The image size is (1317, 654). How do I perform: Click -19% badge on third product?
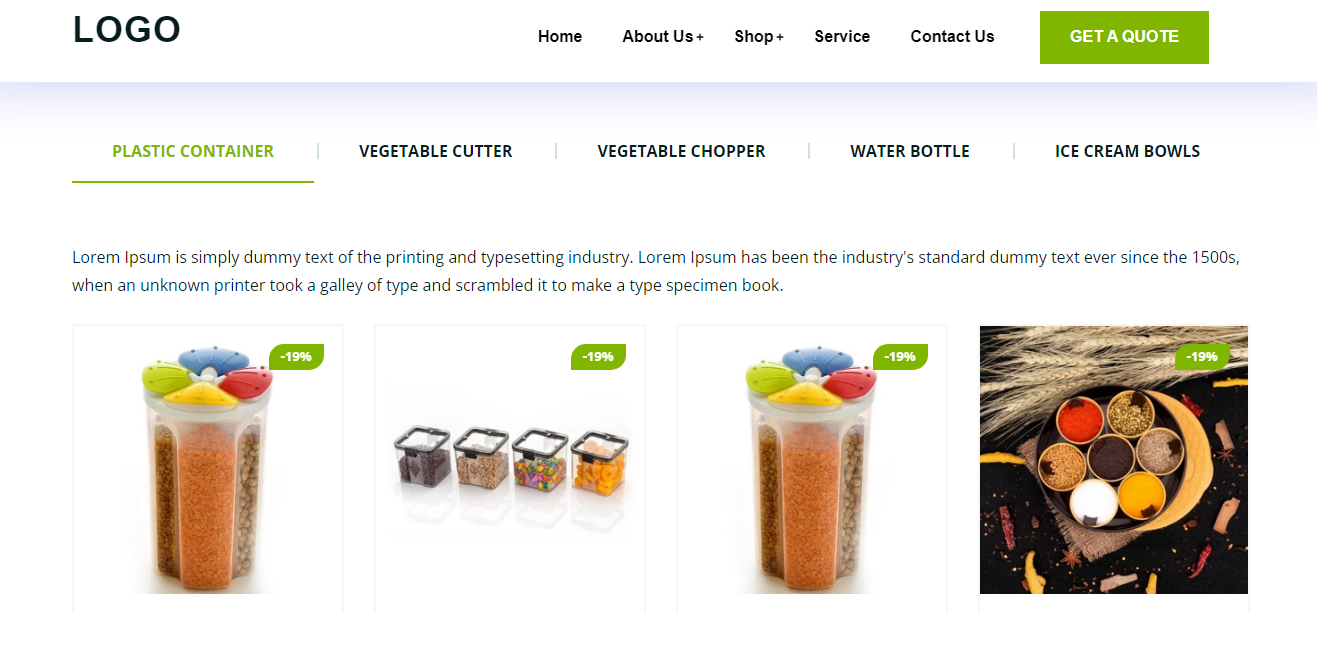tap(900, 357)
